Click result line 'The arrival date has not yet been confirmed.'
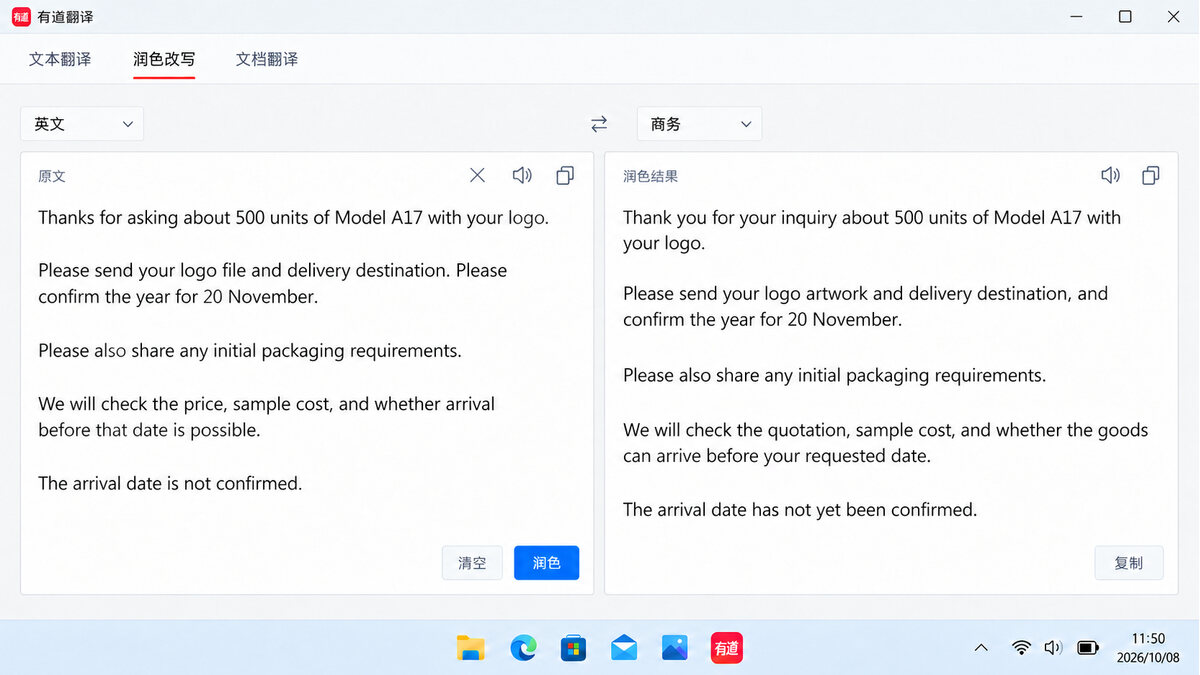 (x=800, y=510)
